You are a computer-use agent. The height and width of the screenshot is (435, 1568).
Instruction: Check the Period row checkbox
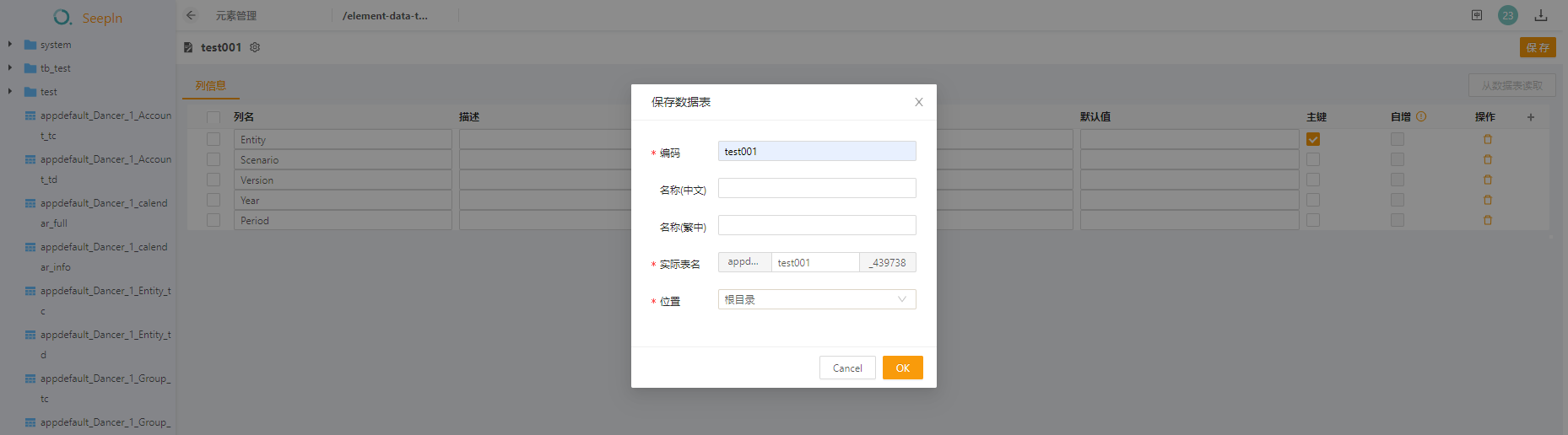coord(214,220)
